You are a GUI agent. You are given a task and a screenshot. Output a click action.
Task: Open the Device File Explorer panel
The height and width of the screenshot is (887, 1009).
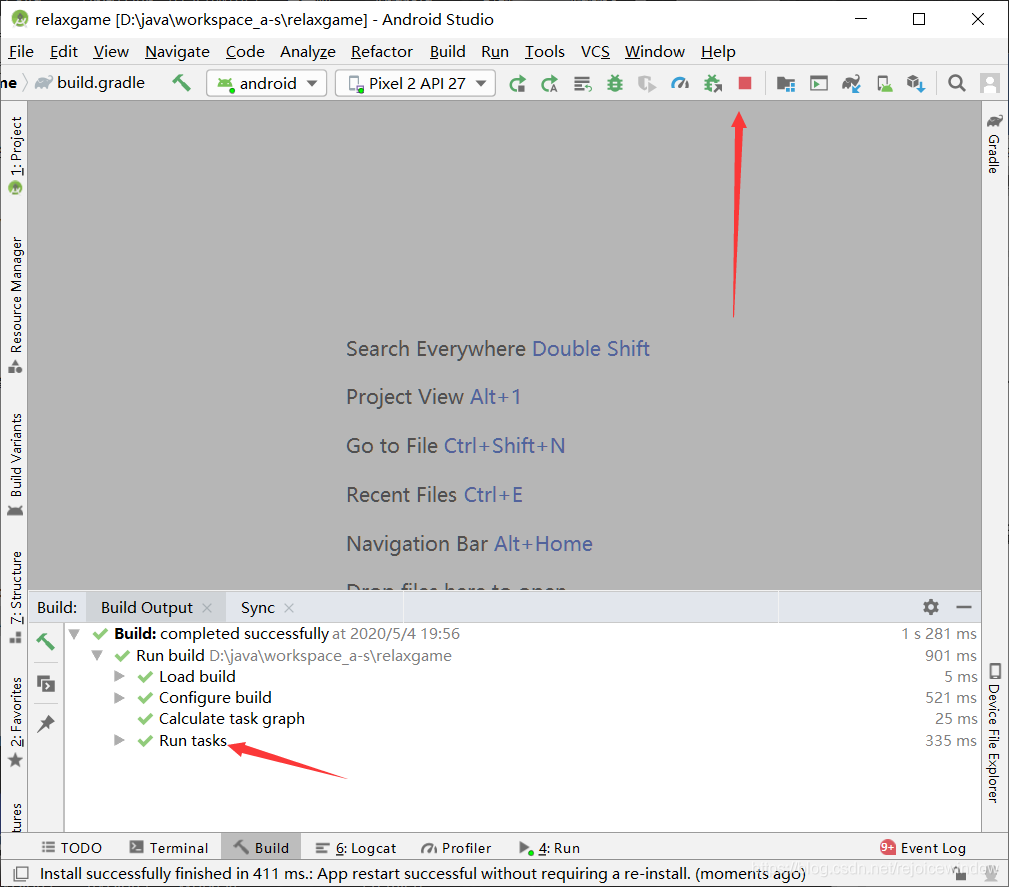click(x=994, y=733)
